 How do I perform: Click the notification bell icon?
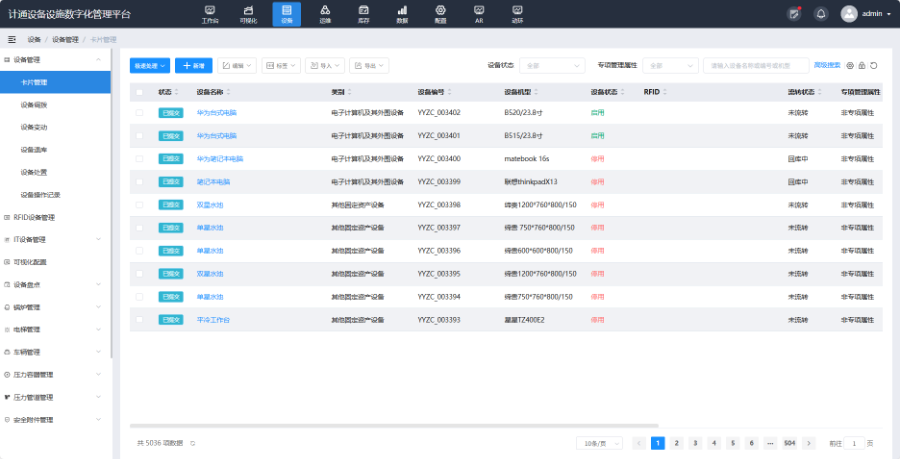point(821,14)
